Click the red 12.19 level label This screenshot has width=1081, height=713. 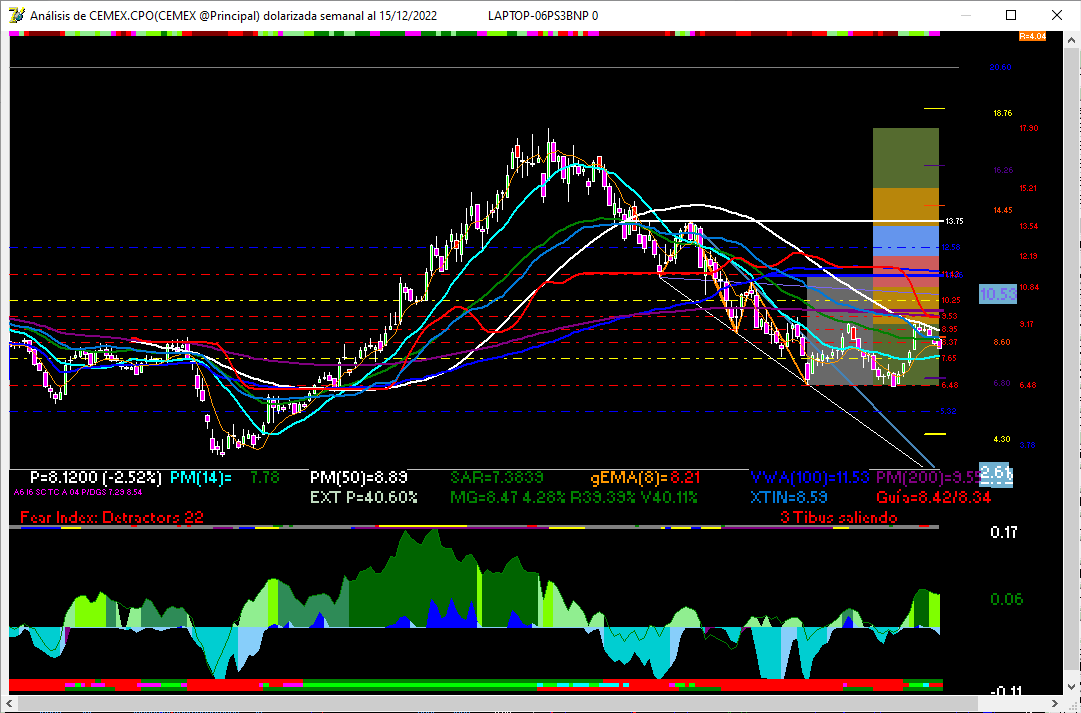click(x=1029, y=257)
